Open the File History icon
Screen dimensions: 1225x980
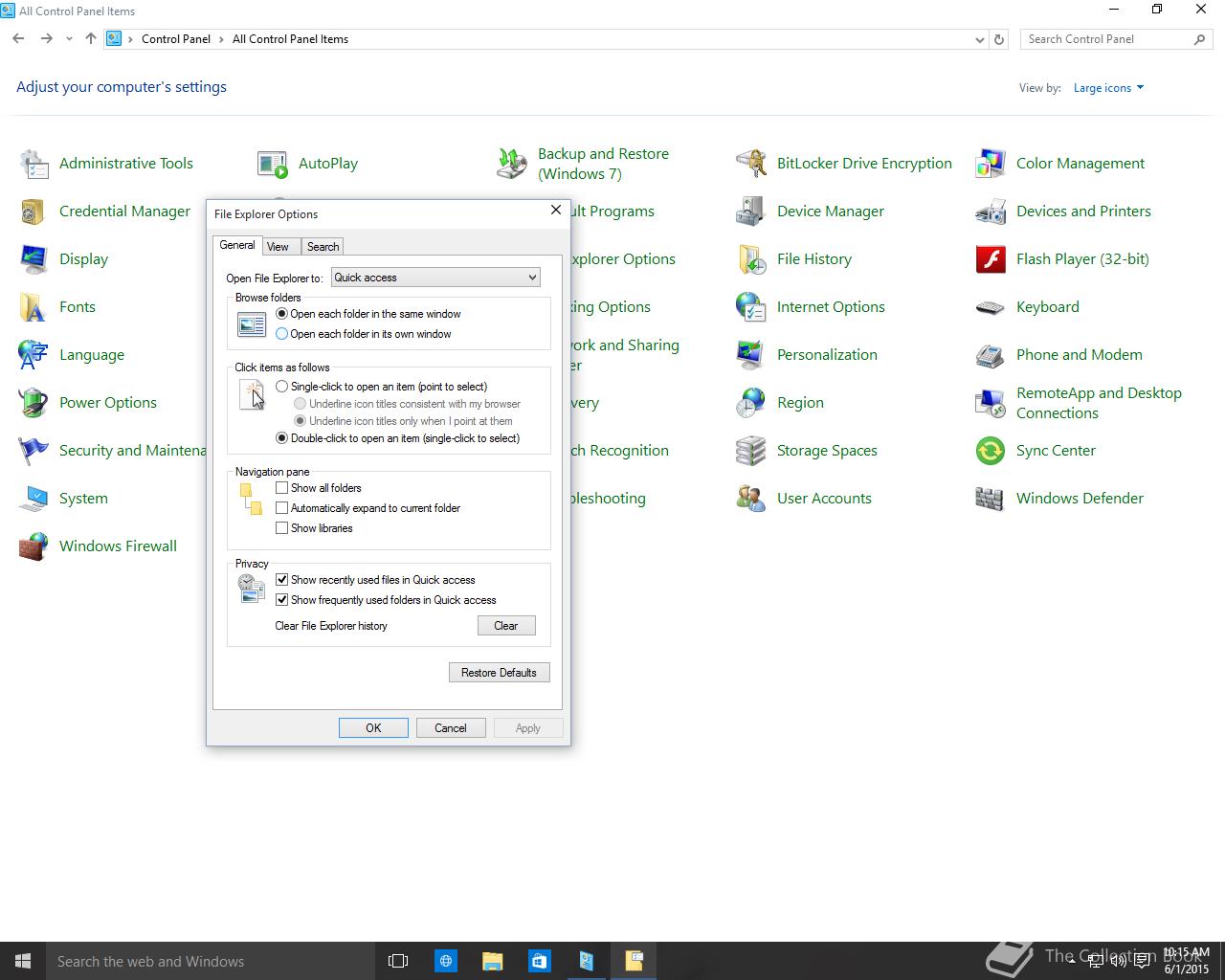click(751, 259)
